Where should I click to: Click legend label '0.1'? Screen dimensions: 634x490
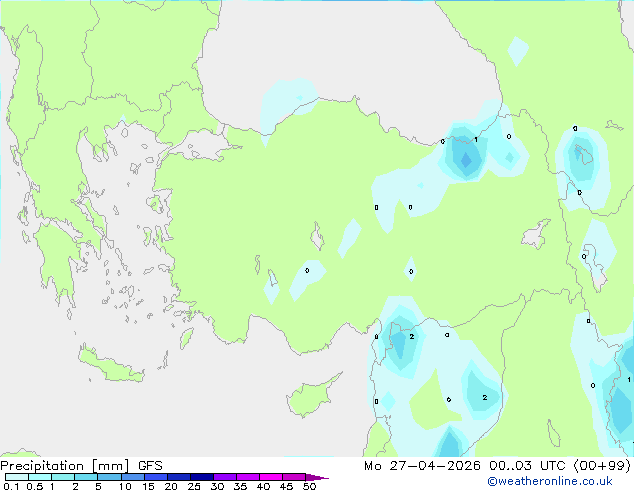click(x=11, y=486)
